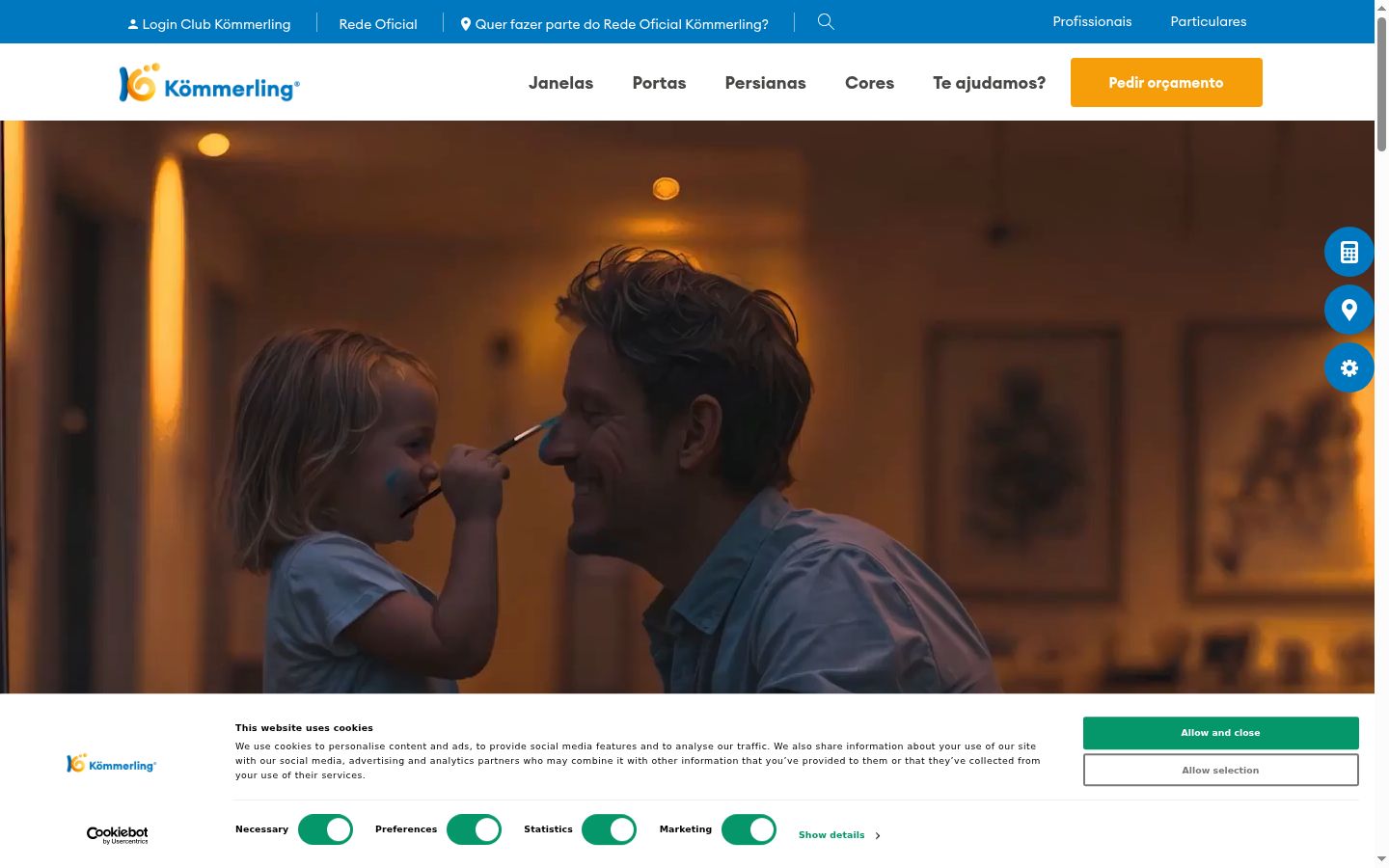Click the page vertical scrollbar
This screenshot has height=868, width=1389.
coord(1381,434)
